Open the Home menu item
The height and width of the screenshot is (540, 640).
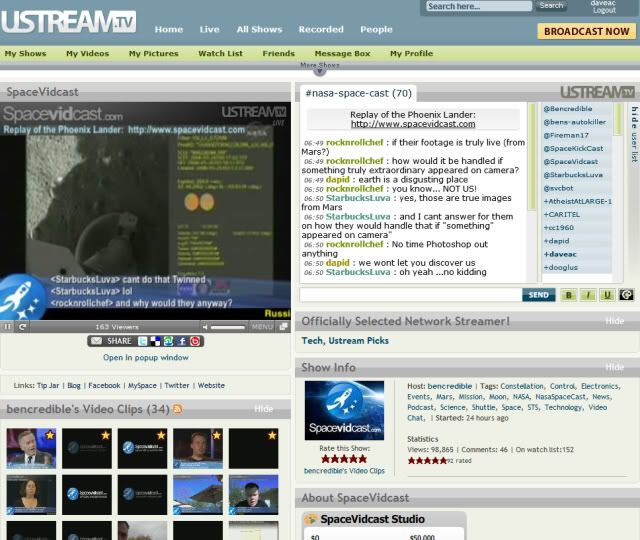point(169,29)
